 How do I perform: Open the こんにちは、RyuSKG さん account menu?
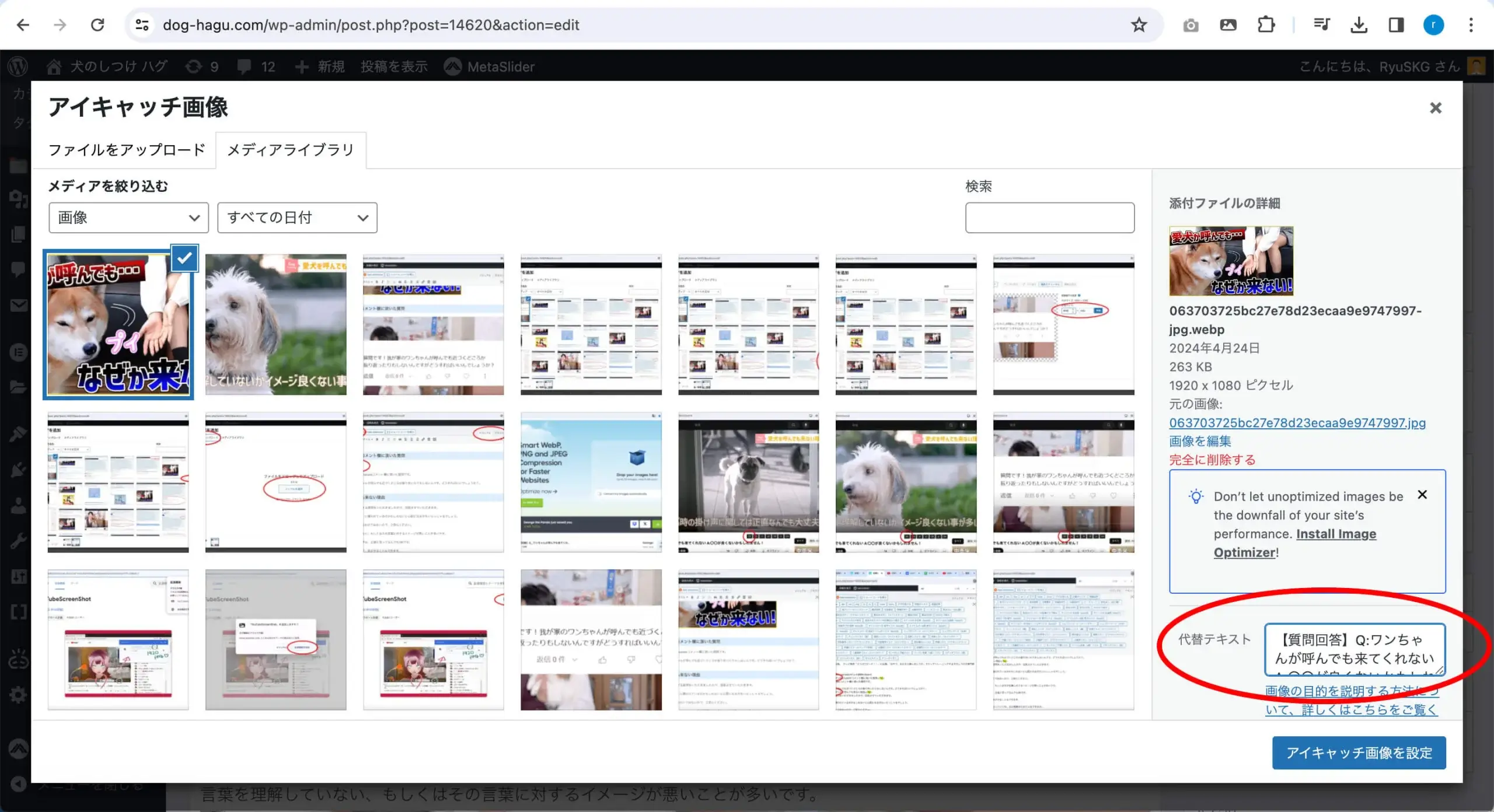point(1391,66)
